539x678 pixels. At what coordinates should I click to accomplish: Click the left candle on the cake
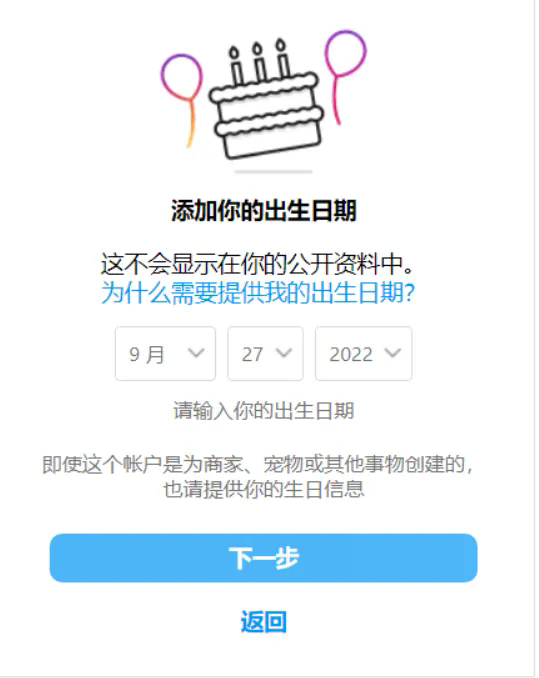pyautogui.click(x=236, y=66)
